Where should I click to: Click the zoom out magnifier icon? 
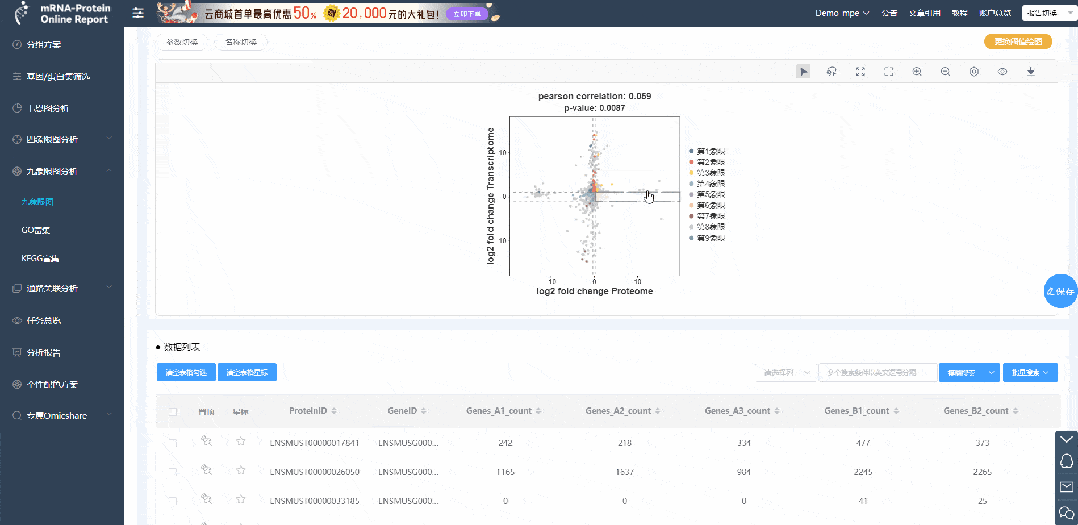pos(945,71)
